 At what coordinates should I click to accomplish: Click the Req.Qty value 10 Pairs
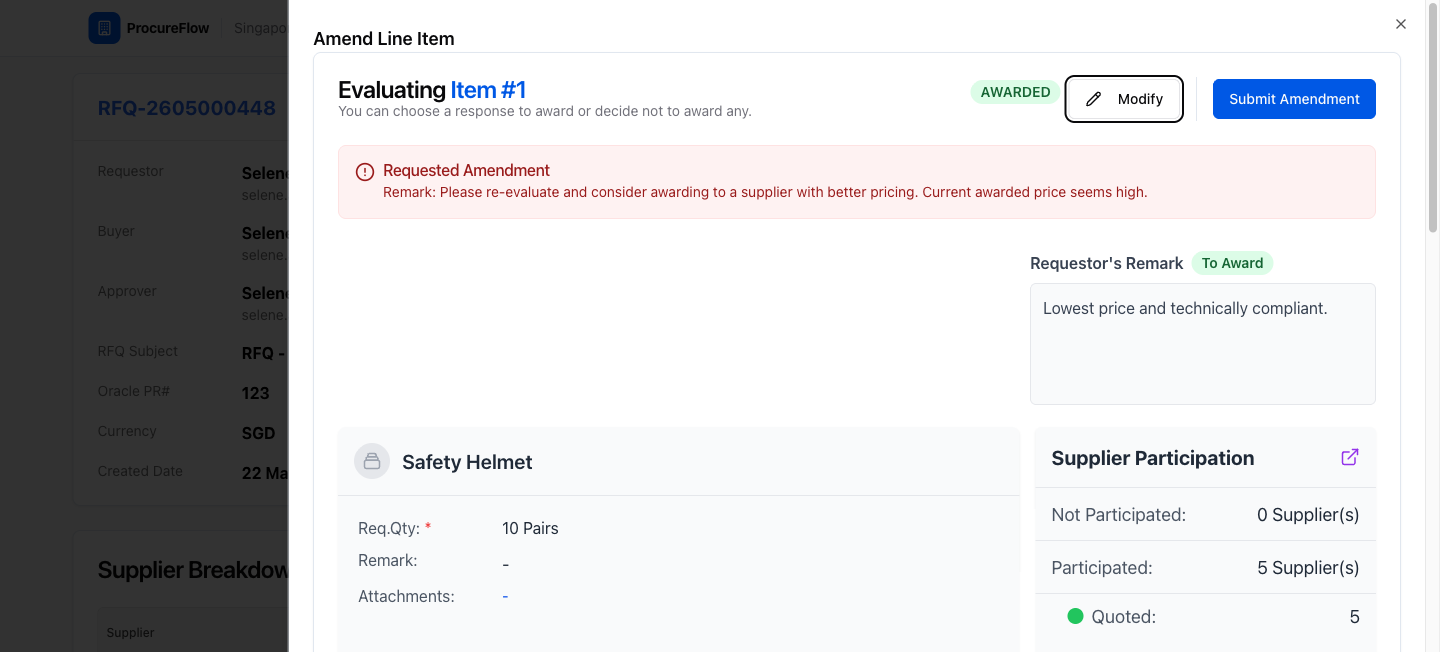click(x=530, y=528)
